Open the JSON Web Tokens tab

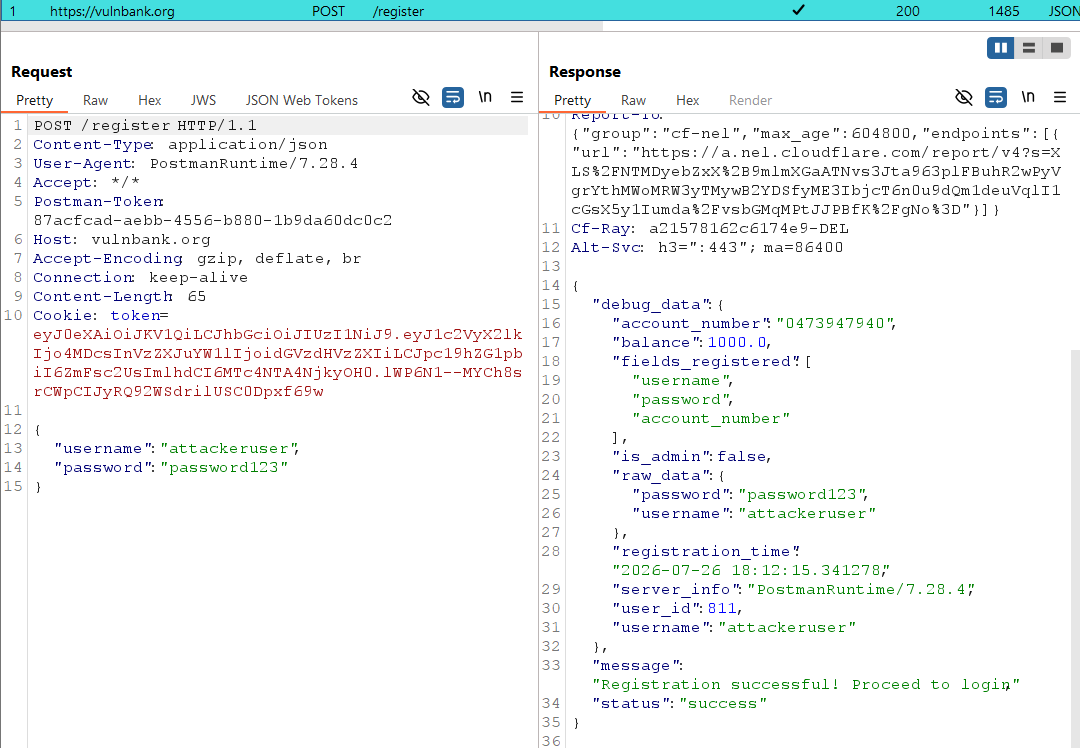pyautogui.click(x=302, y=101)
